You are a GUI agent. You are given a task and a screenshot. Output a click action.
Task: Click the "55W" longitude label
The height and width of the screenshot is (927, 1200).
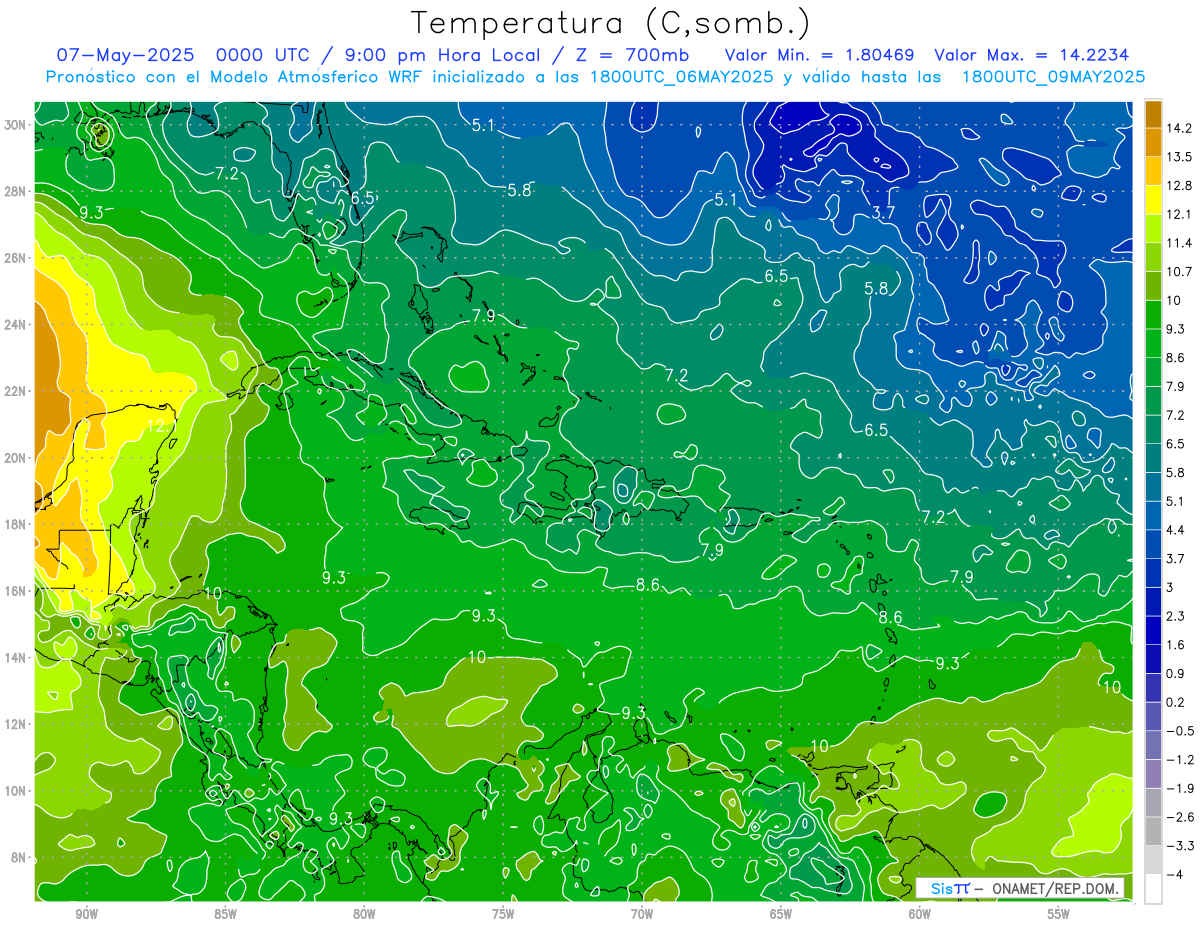pyautogui.click(x=1059, y=914)
